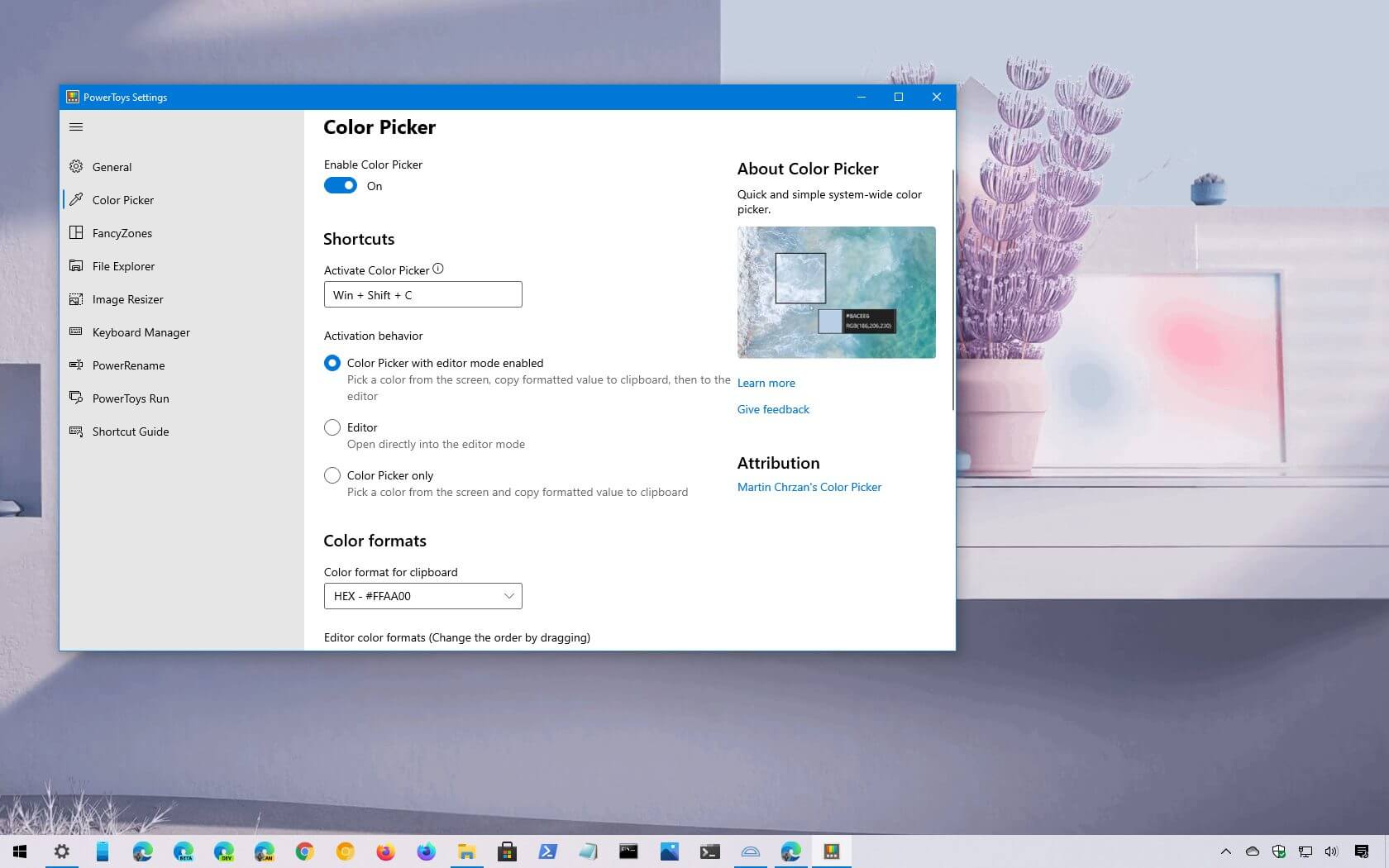The width and height of the screenshot is (1389, 868).
Task: Open the Shortcut Guide settings page
Action: [x=182, y=432]
